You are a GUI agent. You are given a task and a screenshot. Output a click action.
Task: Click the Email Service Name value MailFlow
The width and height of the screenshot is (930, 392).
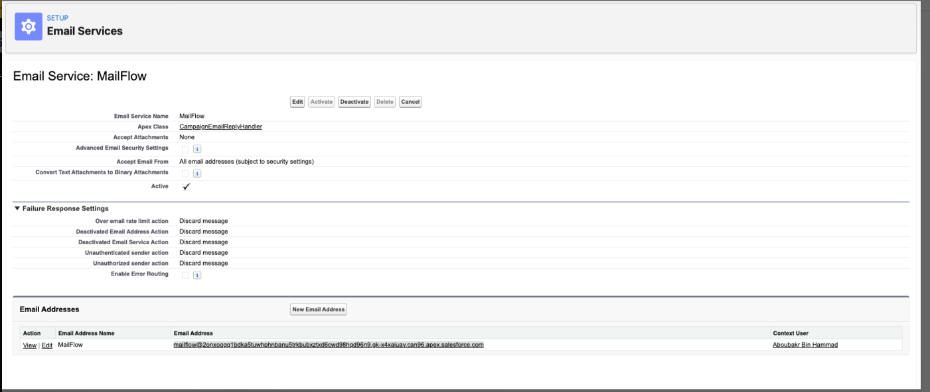pos(192,116)
